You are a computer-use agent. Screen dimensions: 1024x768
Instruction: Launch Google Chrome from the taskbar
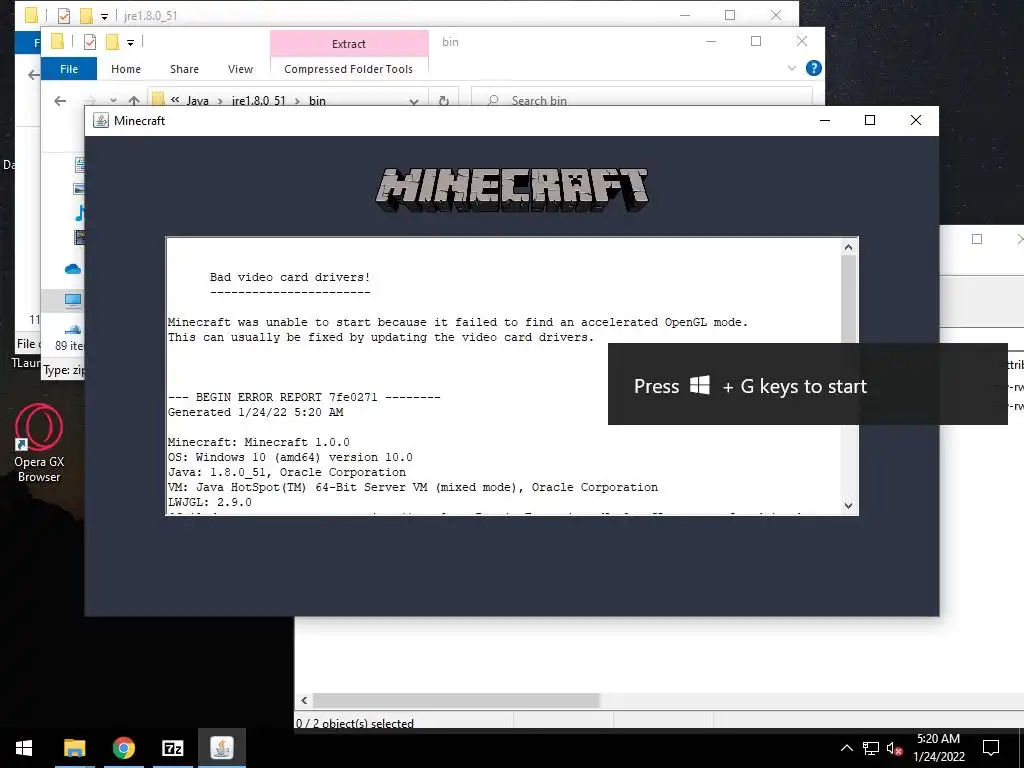click(x=123, y=748)
